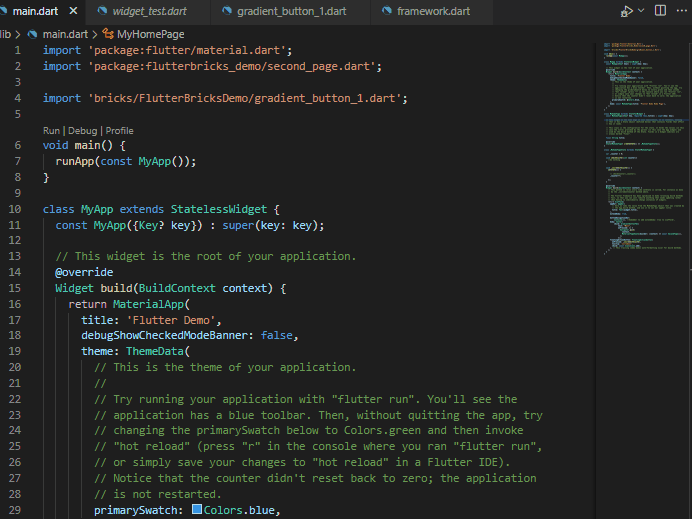Click the second_page.dart import string

click(232, 67)
